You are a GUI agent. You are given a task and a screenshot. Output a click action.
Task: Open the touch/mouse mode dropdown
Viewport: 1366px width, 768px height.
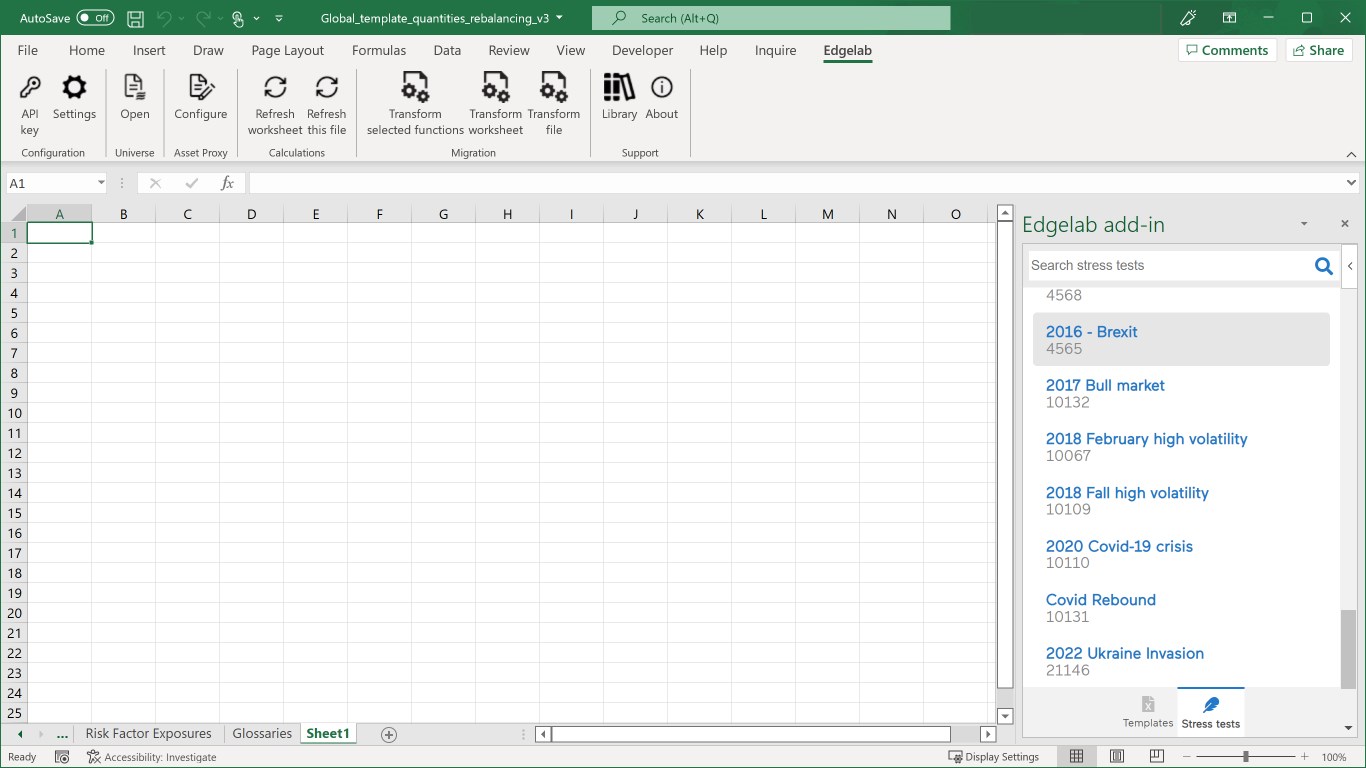(x=257, y=18)
